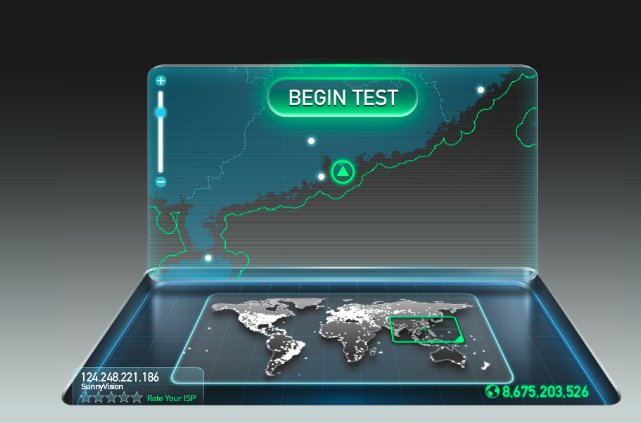The width and height of the screenshot is (641, 423).
Task: Zoom in the map with plus icon
Action: (x=161, y=81)
